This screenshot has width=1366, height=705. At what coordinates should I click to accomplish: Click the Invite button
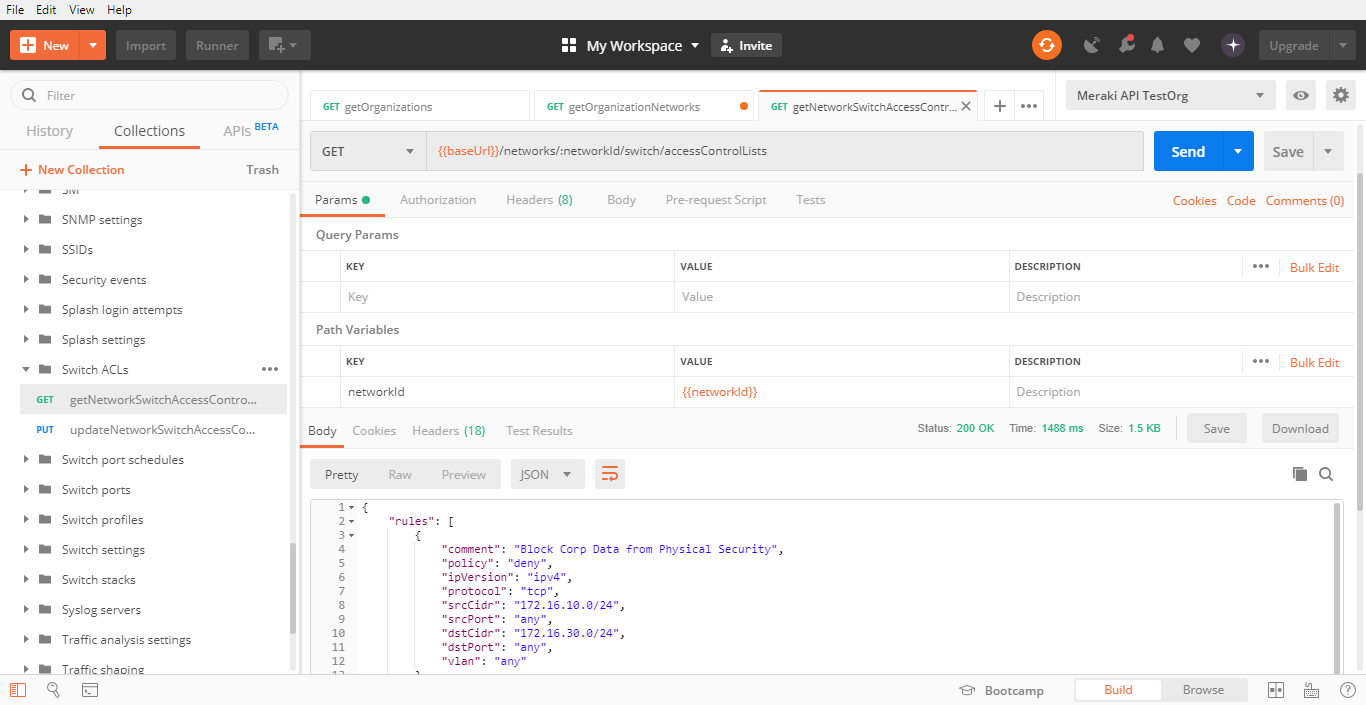click(x=746, y=45)
